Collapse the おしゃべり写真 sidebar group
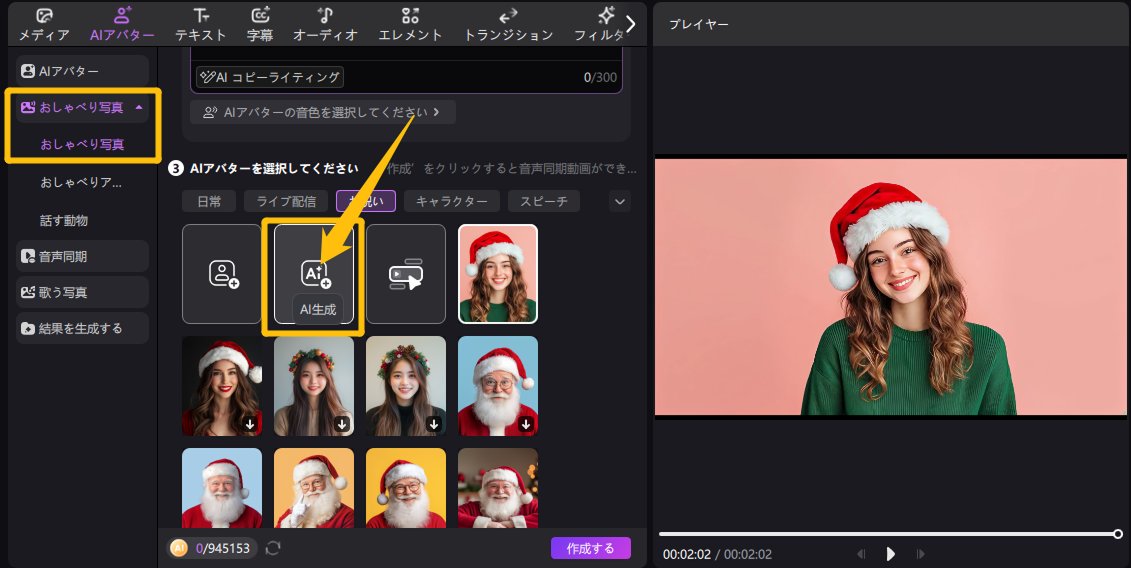 coord(138,107)
